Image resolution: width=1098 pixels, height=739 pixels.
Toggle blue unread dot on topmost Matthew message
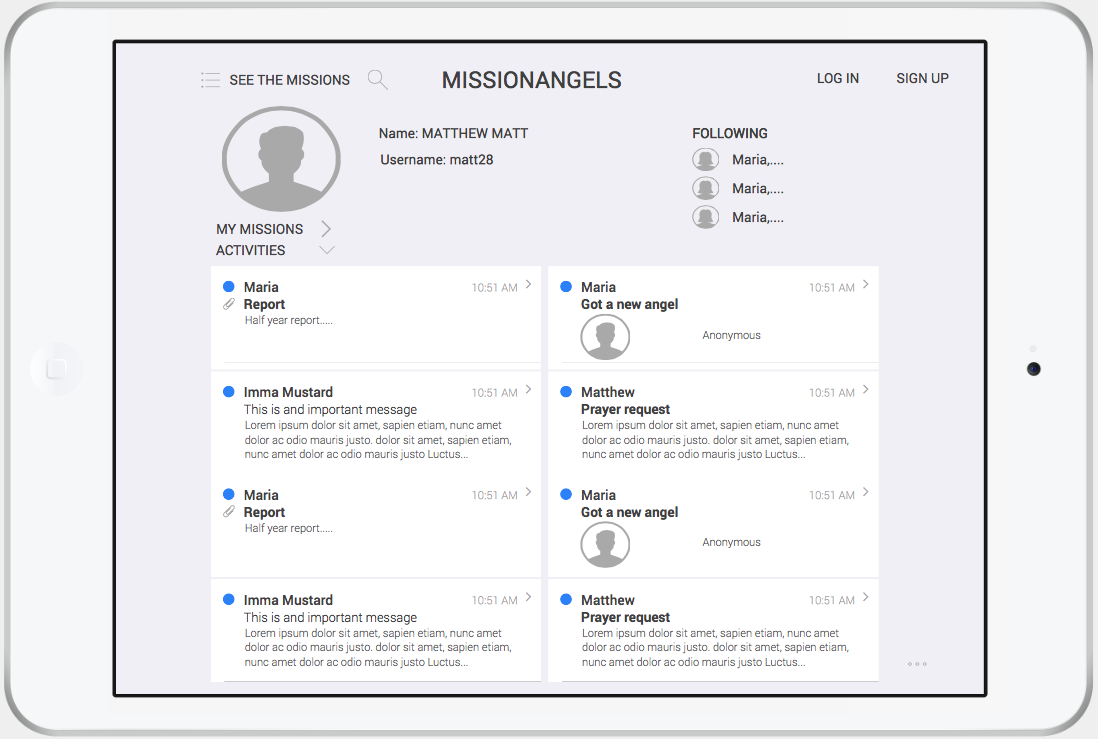(566, 392)
